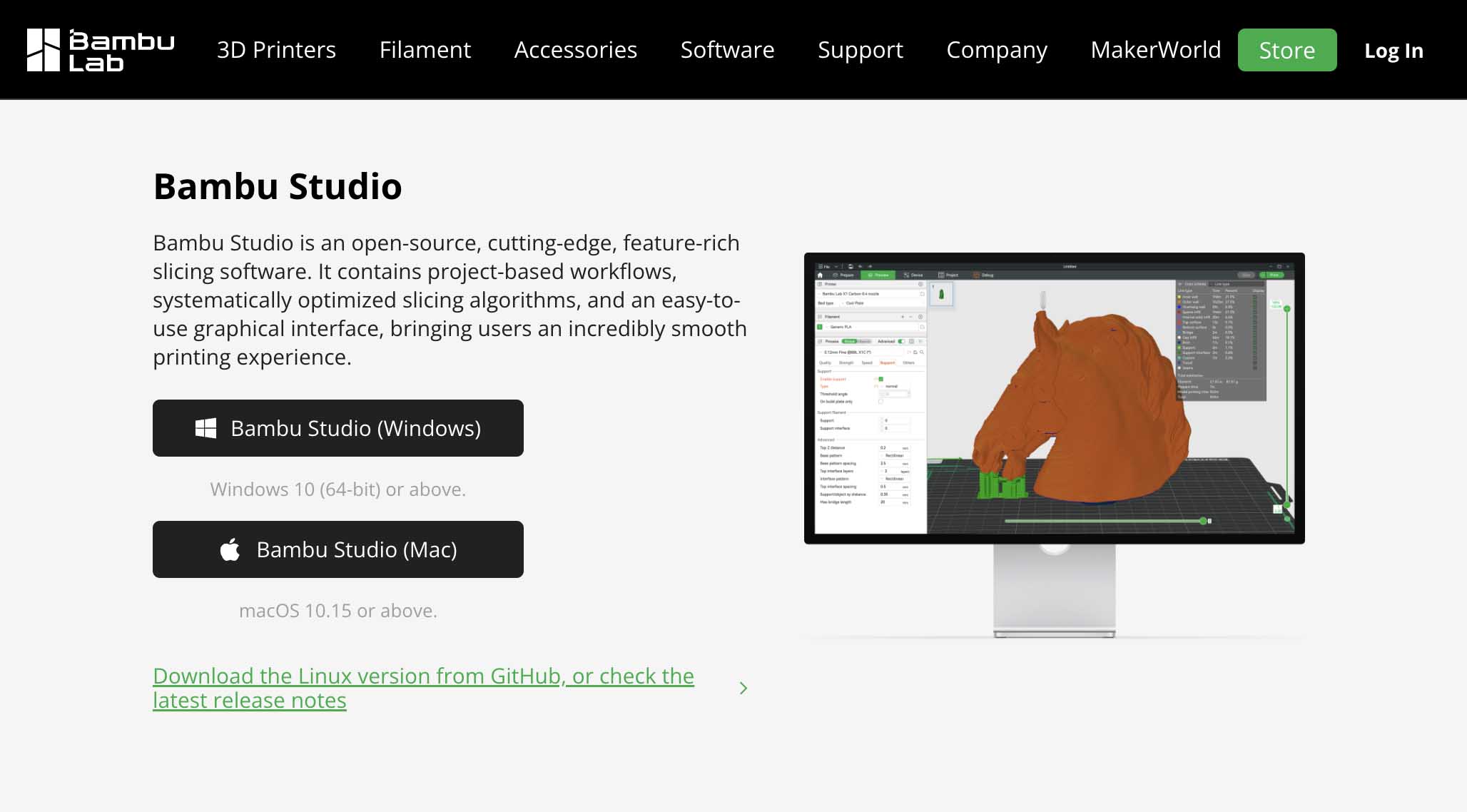Go to MakerWorld
The image size is (1467, 812).
[x=1156, y=50]
